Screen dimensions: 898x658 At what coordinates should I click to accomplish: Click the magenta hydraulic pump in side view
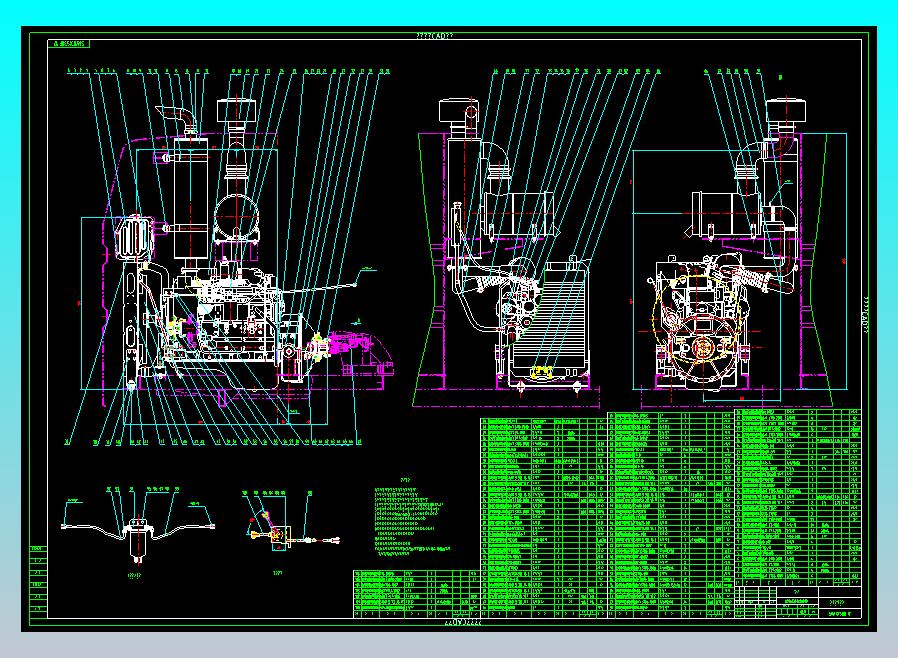click(x=339, y=346)
